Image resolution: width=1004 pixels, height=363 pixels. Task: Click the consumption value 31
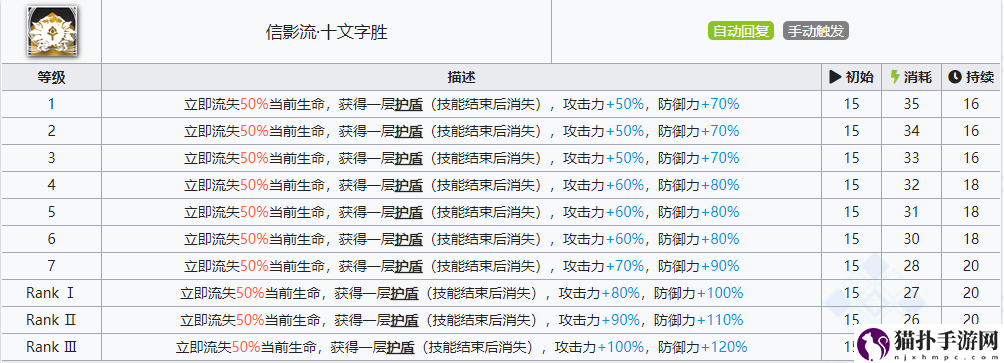pos(912,212)
